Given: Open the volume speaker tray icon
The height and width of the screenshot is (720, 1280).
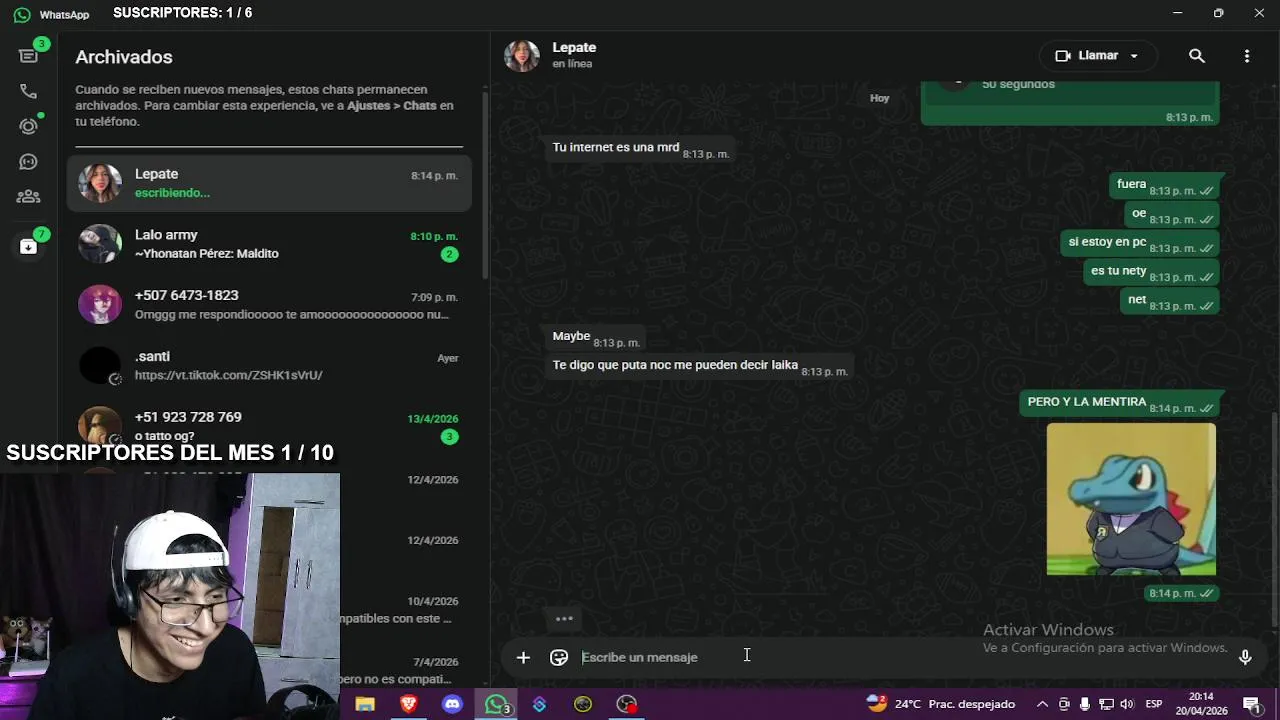Looking at the screenshot, I should point(1127,704).
